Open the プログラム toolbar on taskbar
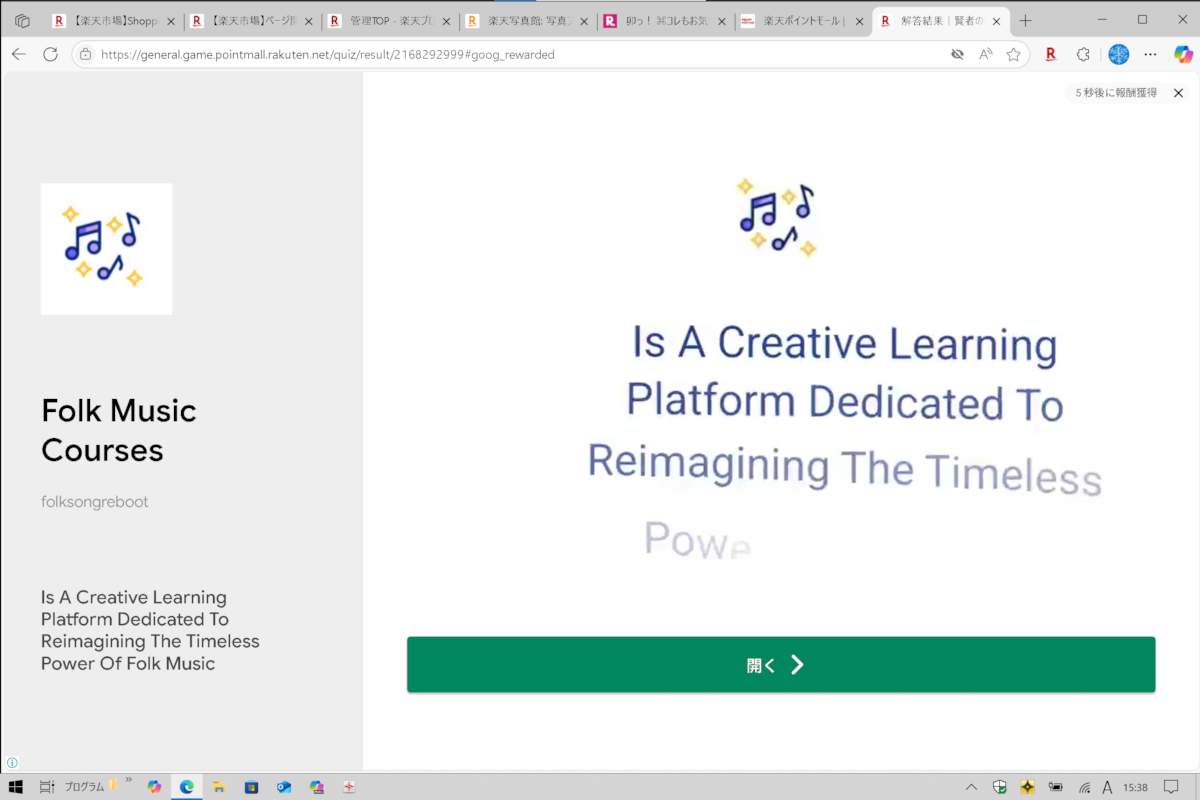1200x800 pixels. 84,787
